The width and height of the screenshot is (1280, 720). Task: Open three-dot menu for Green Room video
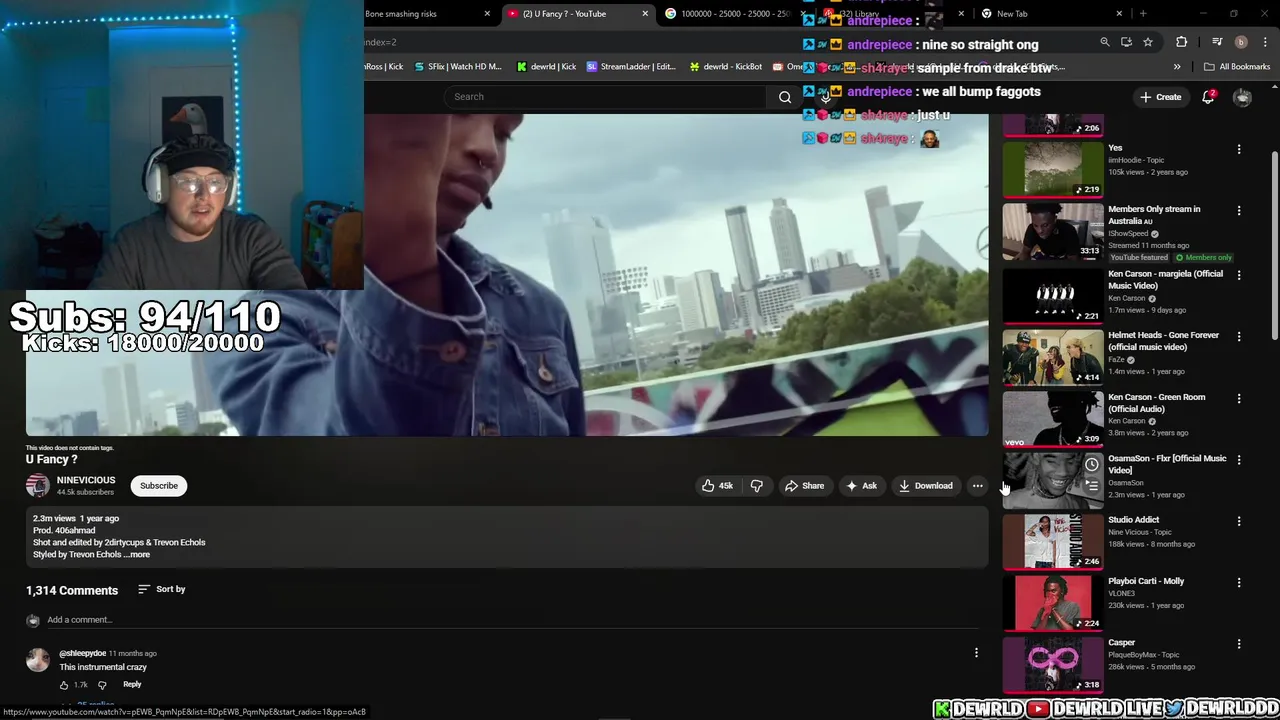(x=1239, y=398)
